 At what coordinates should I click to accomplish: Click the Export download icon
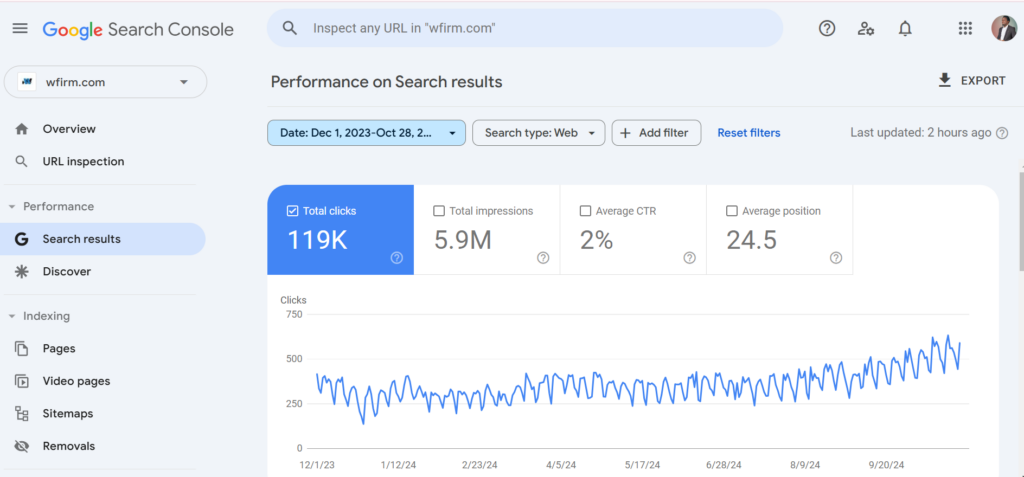[x=944, y=80]
